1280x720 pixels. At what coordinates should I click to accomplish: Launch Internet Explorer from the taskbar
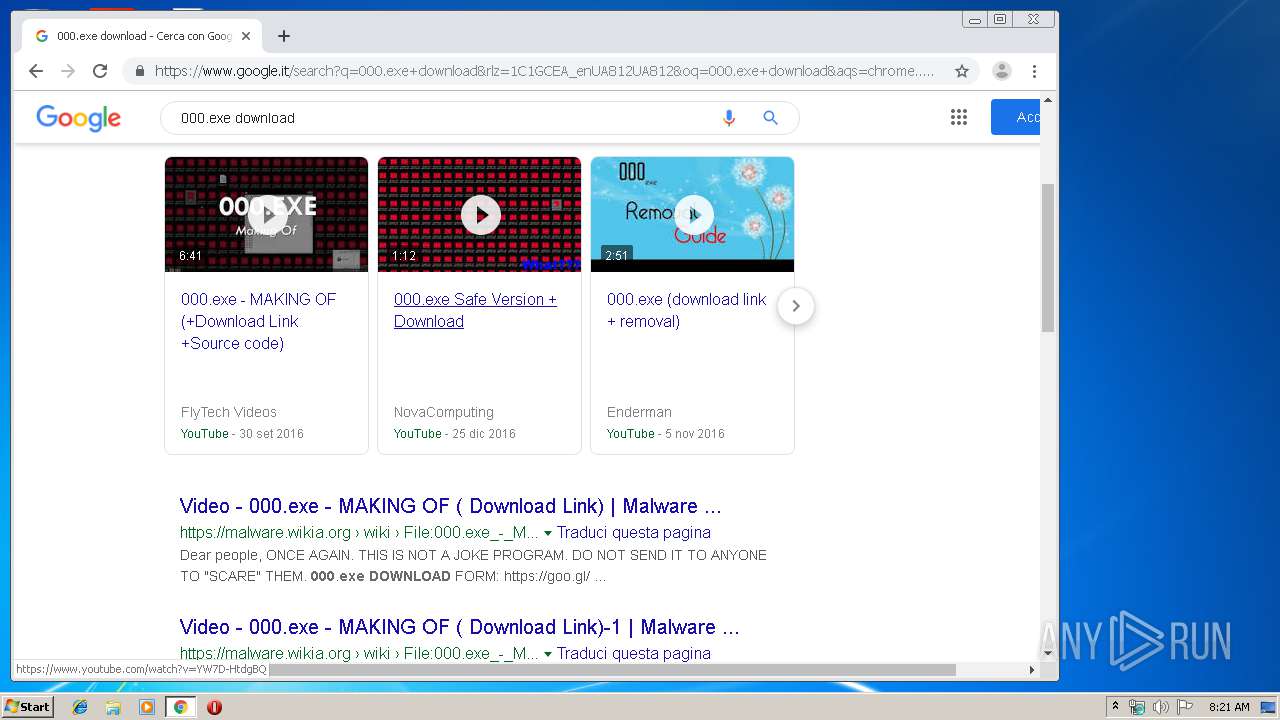click(x=80, y=707)
